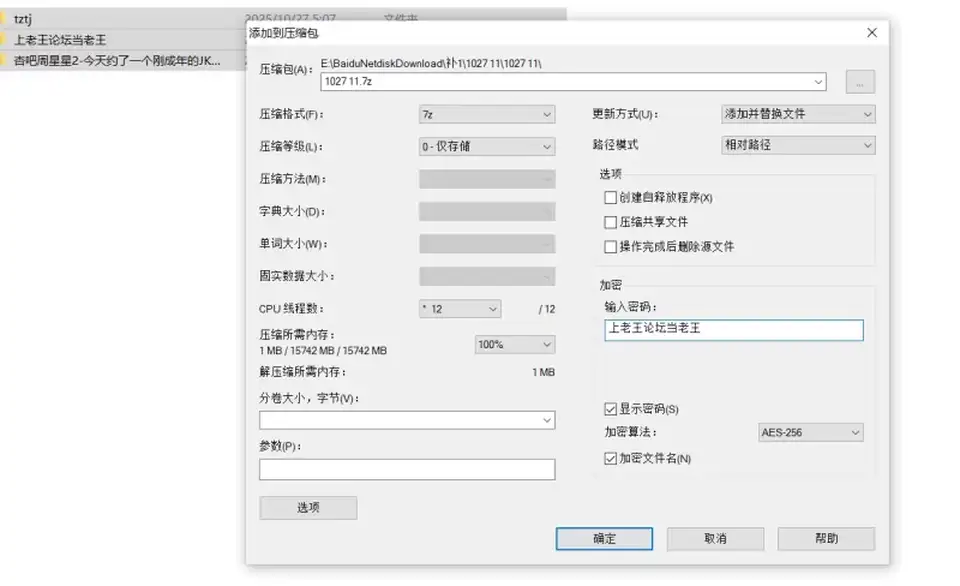
Task: Click the 输入密码 label
Action: [x=631, y=307]
